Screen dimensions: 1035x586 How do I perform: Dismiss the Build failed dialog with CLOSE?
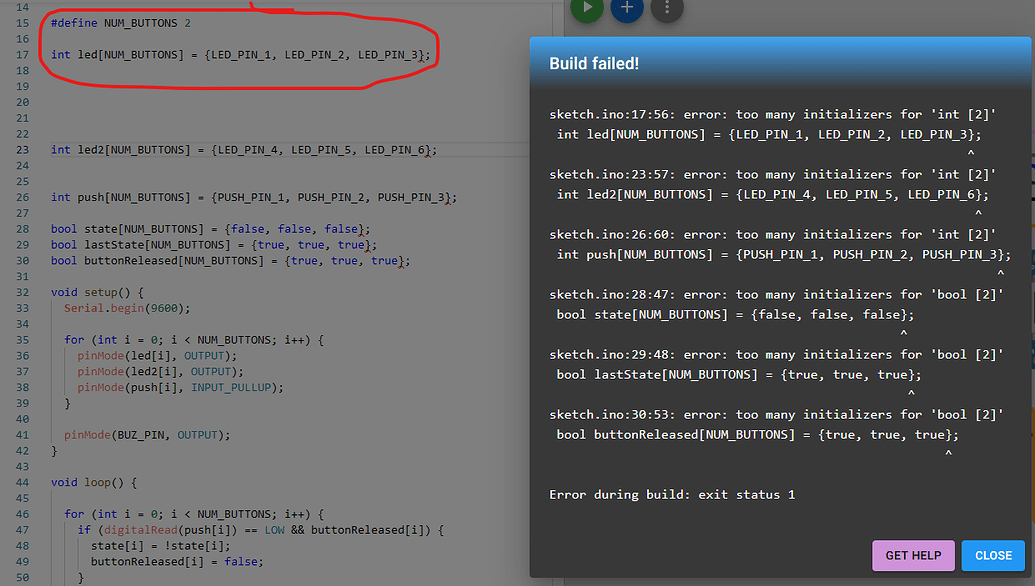[993, 555]
